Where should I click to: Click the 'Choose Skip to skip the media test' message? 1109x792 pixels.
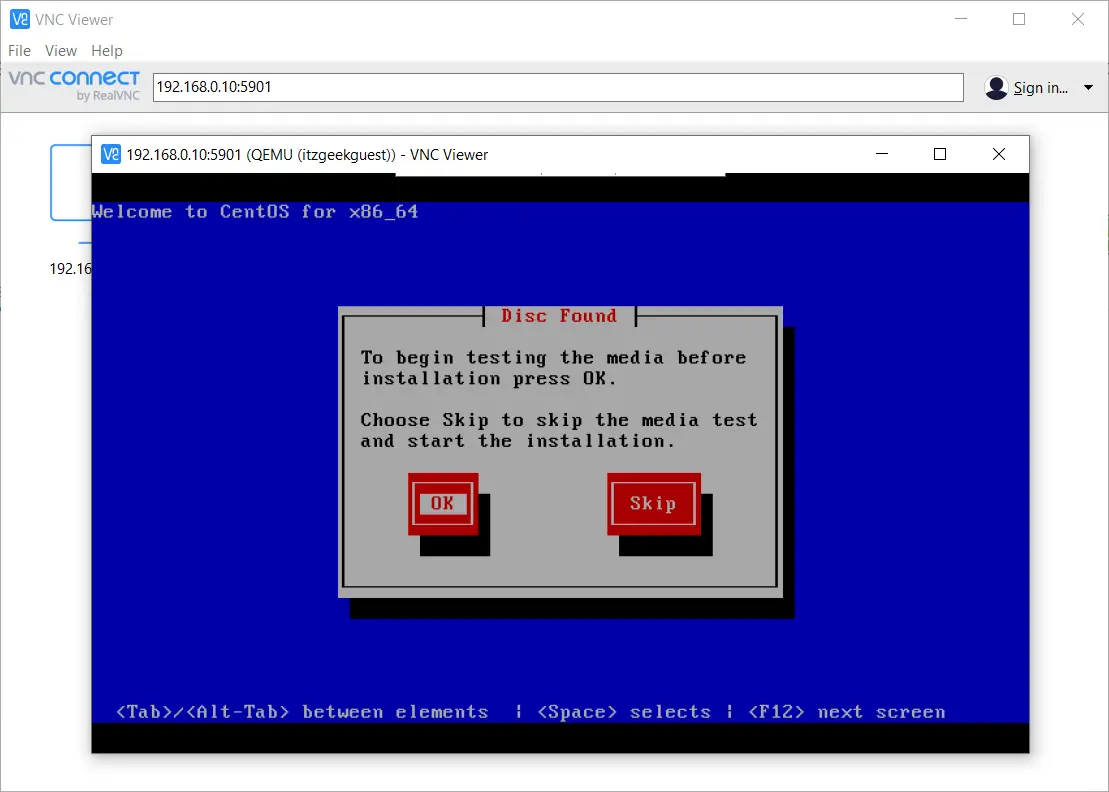coord(559,430)
